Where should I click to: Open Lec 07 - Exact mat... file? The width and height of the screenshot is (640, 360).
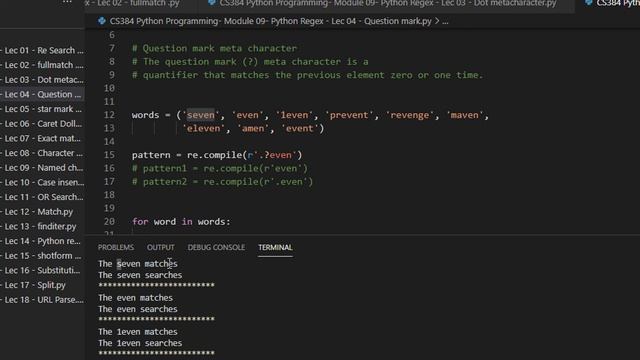[42, 138]
